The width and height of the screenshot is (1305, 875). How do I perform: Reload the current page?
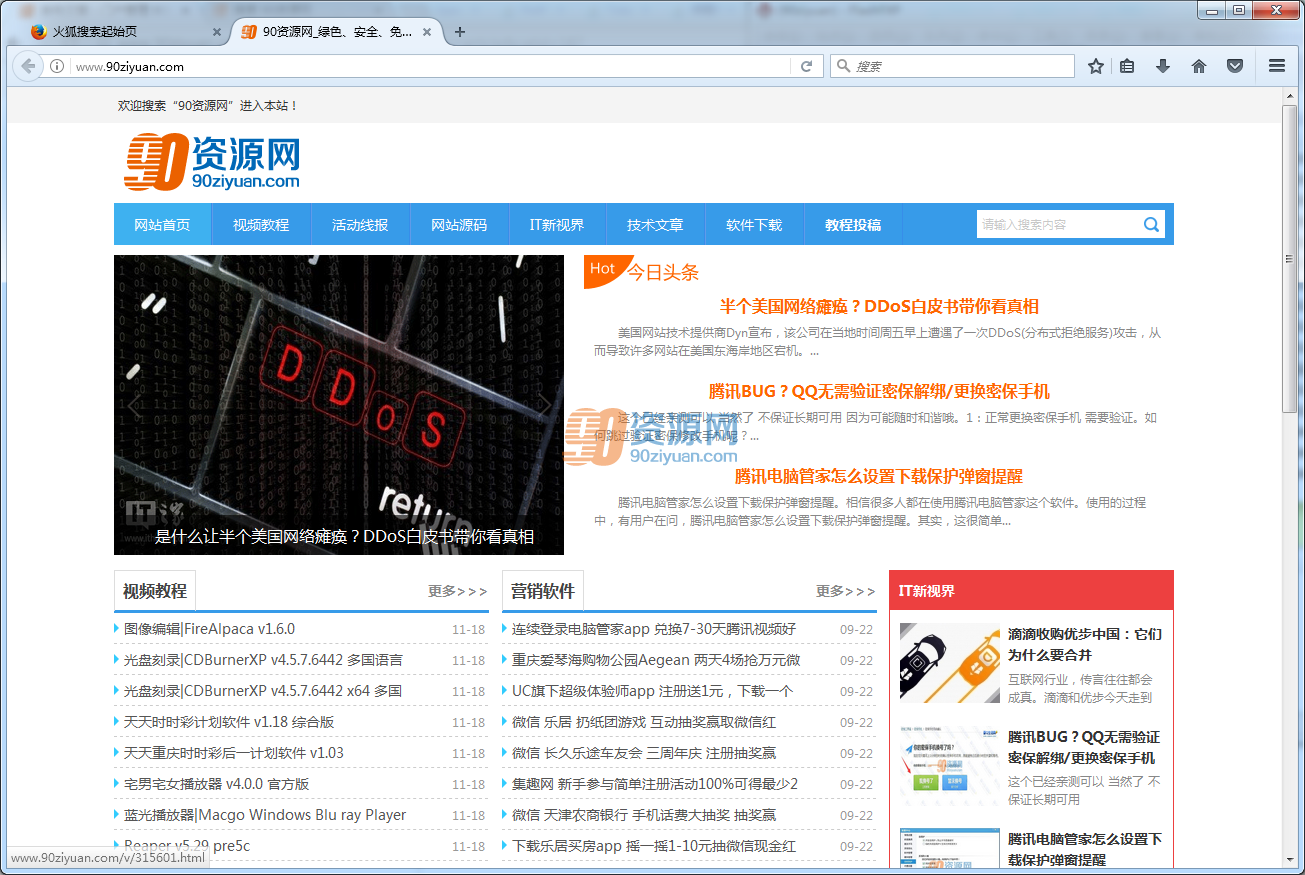[x=806, y=66]
